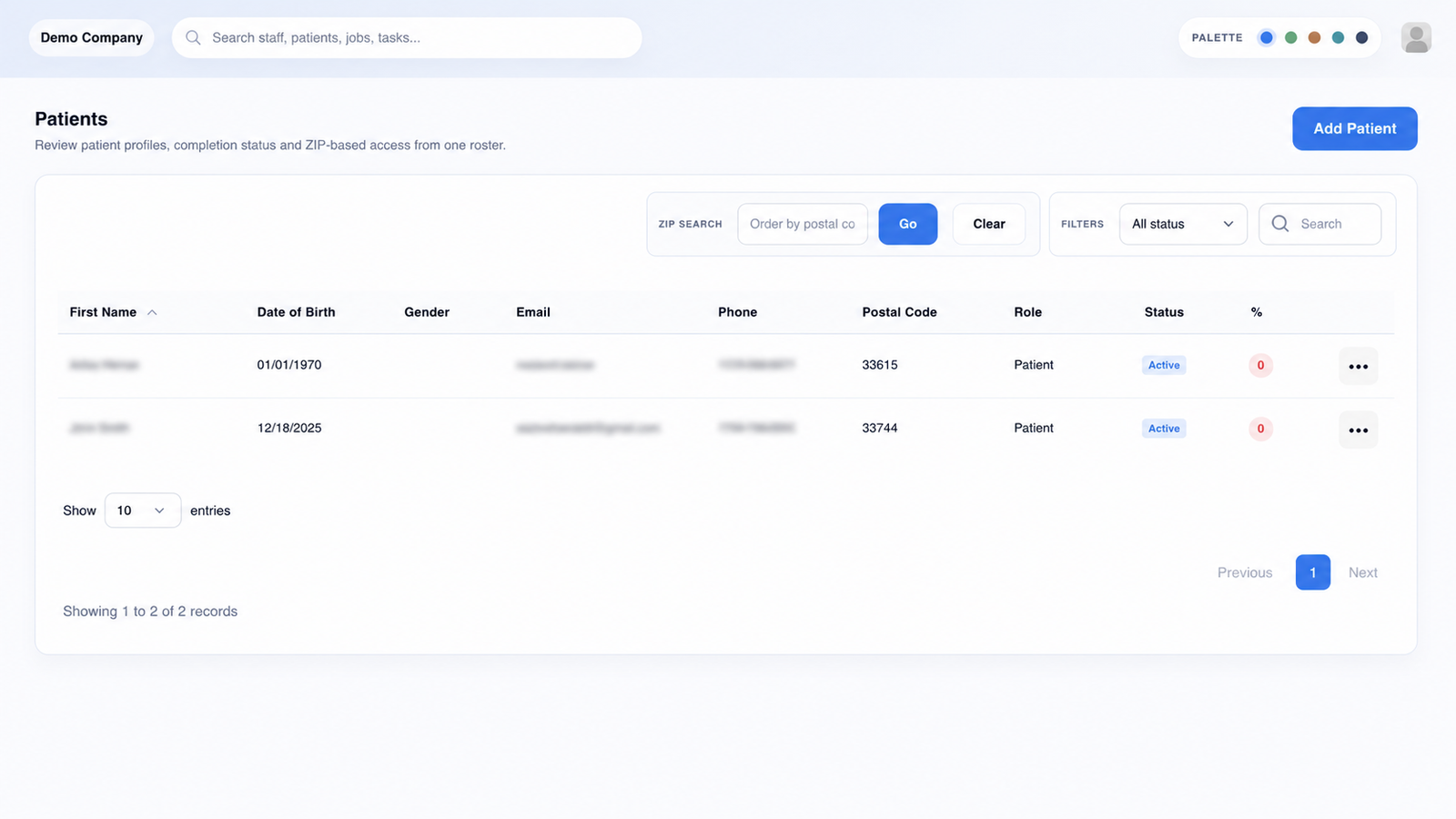
Task: Click the Demo Company button
Action: click(92, 37)
